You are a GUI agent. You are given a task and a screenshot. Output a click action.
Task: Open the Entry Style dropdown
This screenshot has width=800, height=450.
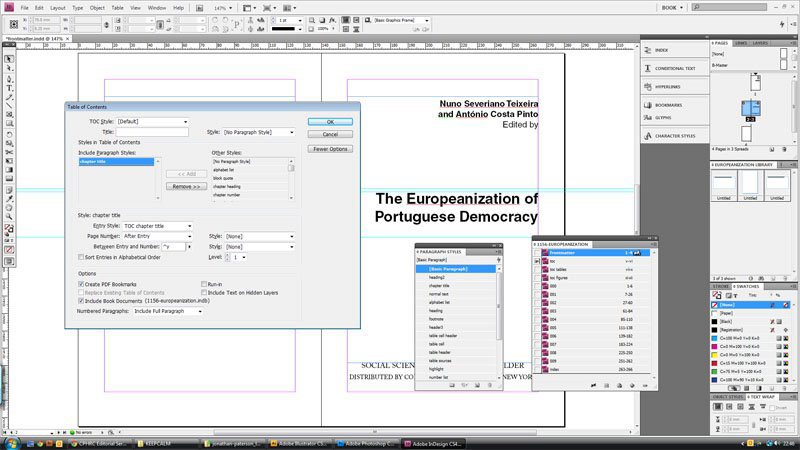click(158, 226)
